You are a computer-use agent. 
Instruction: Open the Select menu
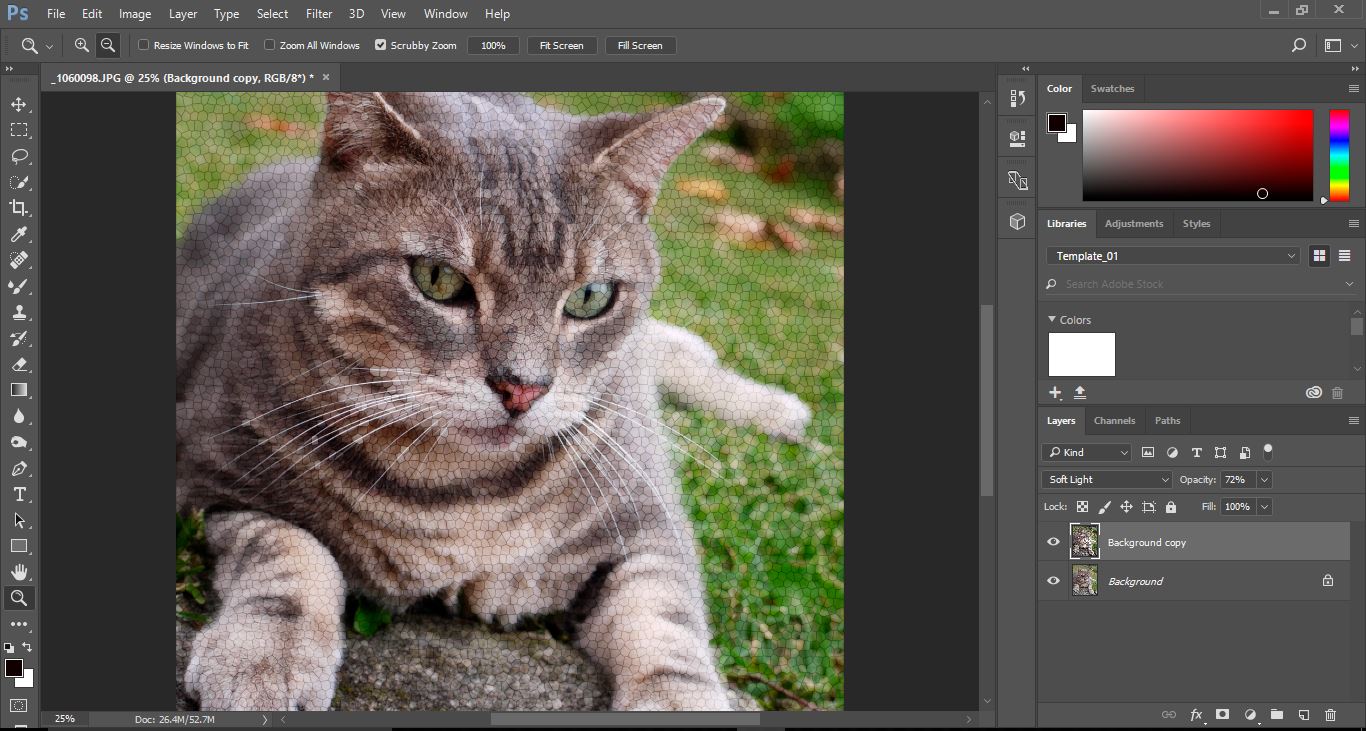tap(272, 14)
